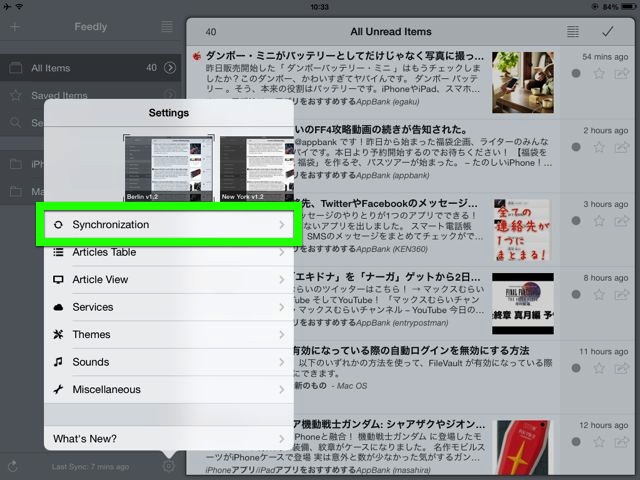Image resolution: width=640 pixels, height=480 pixels.
Task: Click the battery icon in status bar
Action: 629,7
